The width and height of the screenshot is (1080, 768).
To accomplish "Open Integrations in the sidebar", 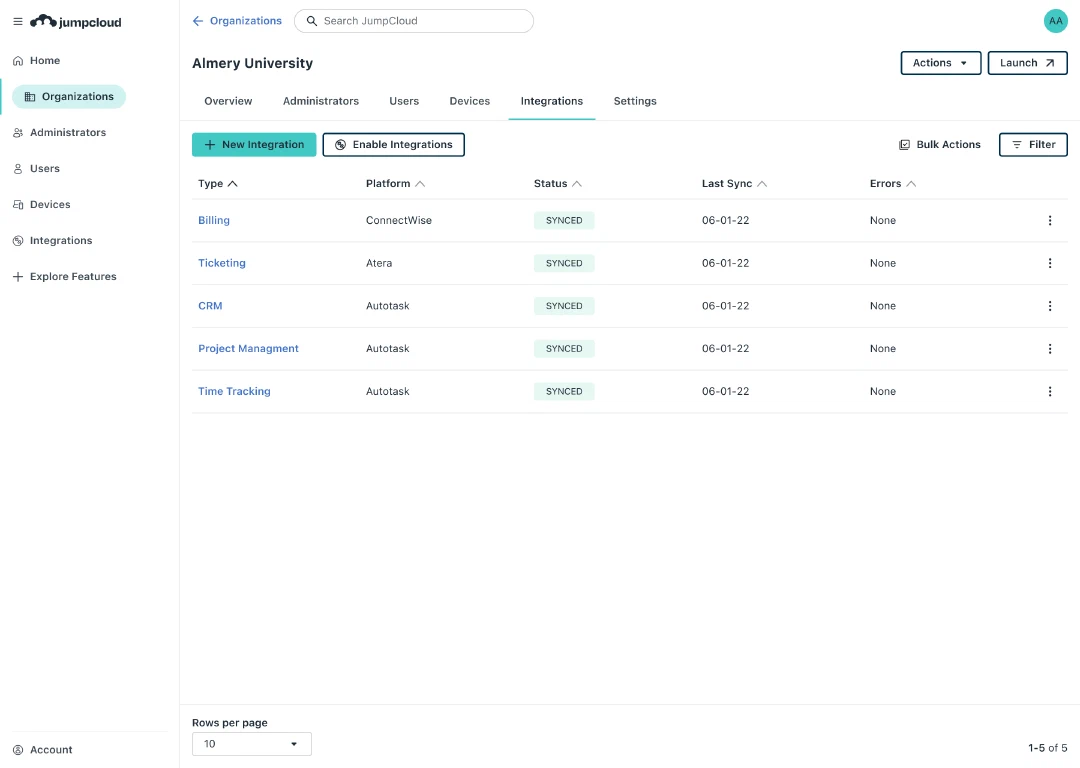I will coord(53,240).
